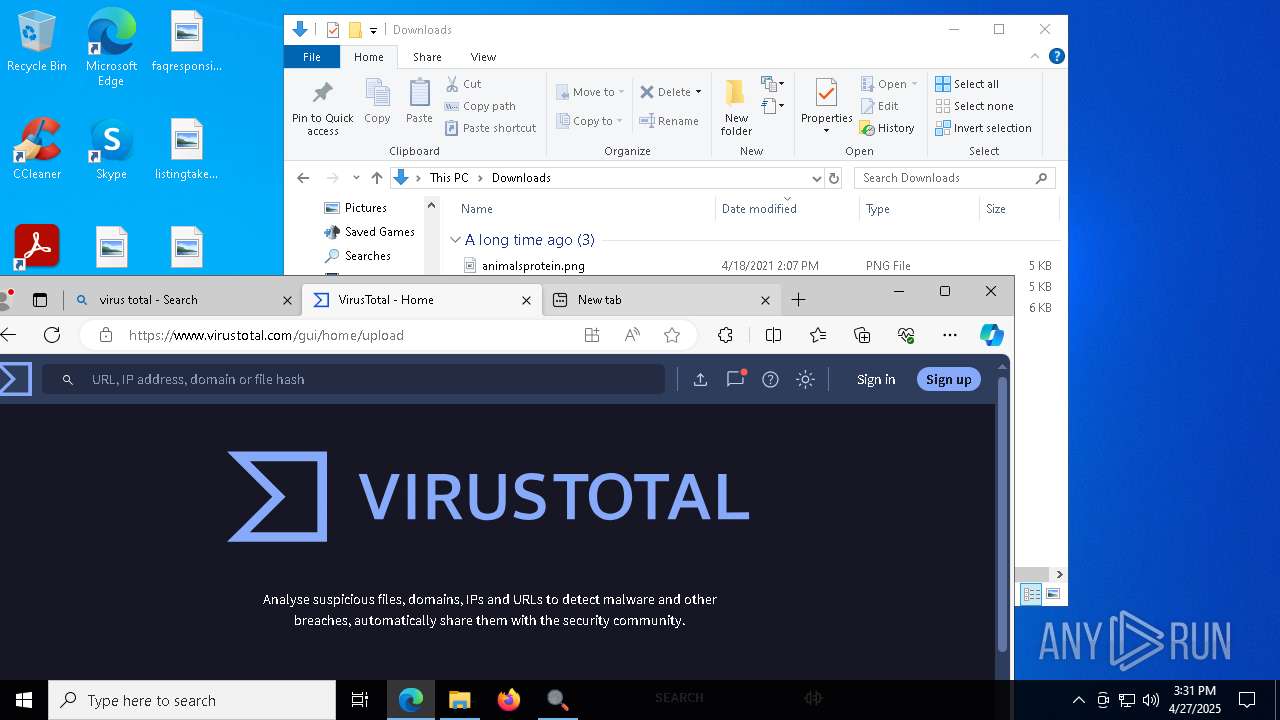Click the Sign up button
1280x720 pixels.
(x=948, y=379)
